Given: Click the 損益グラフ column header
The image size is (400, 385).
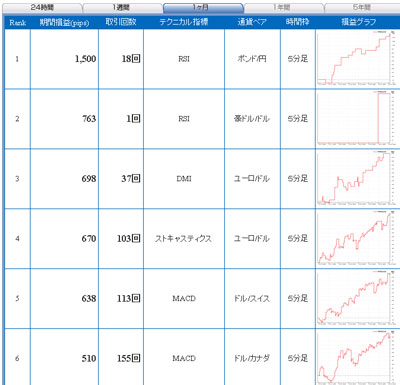Looking at the screenshot, I should coord(359,22).
